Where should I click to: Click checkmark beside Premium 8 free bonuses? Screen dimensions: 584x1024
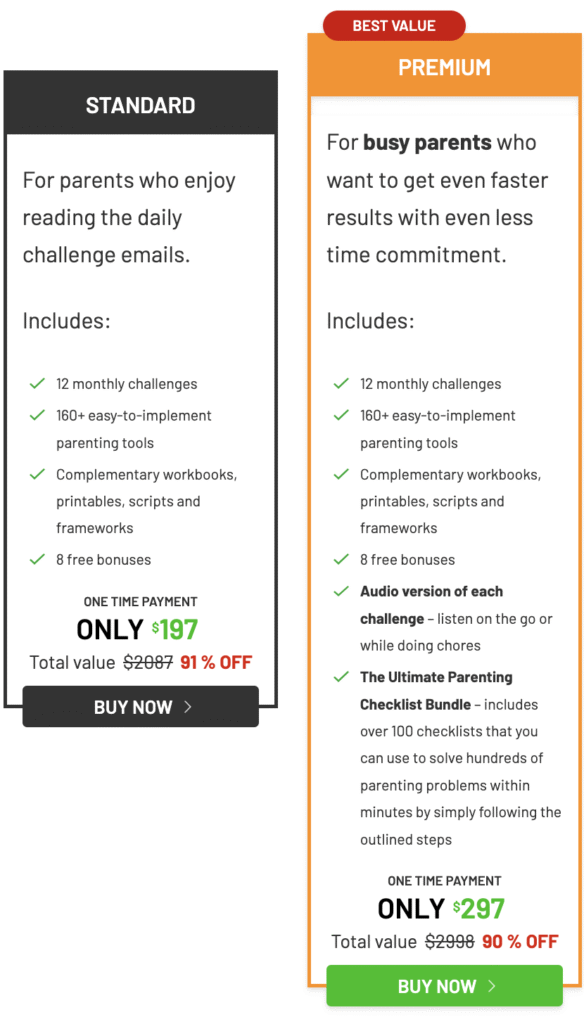pos(341,559)
